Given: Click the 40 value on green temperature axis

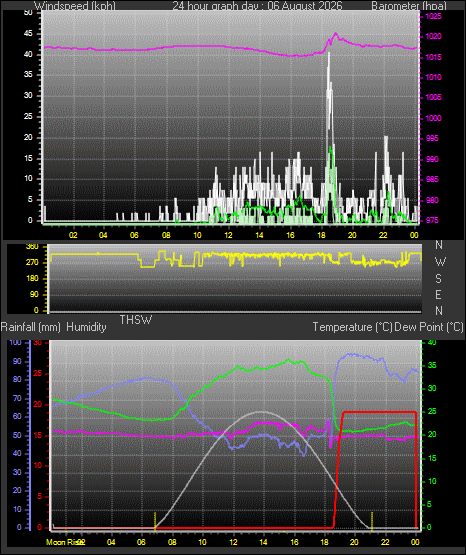Looking at the screenshot, I should tap(432, 342).
